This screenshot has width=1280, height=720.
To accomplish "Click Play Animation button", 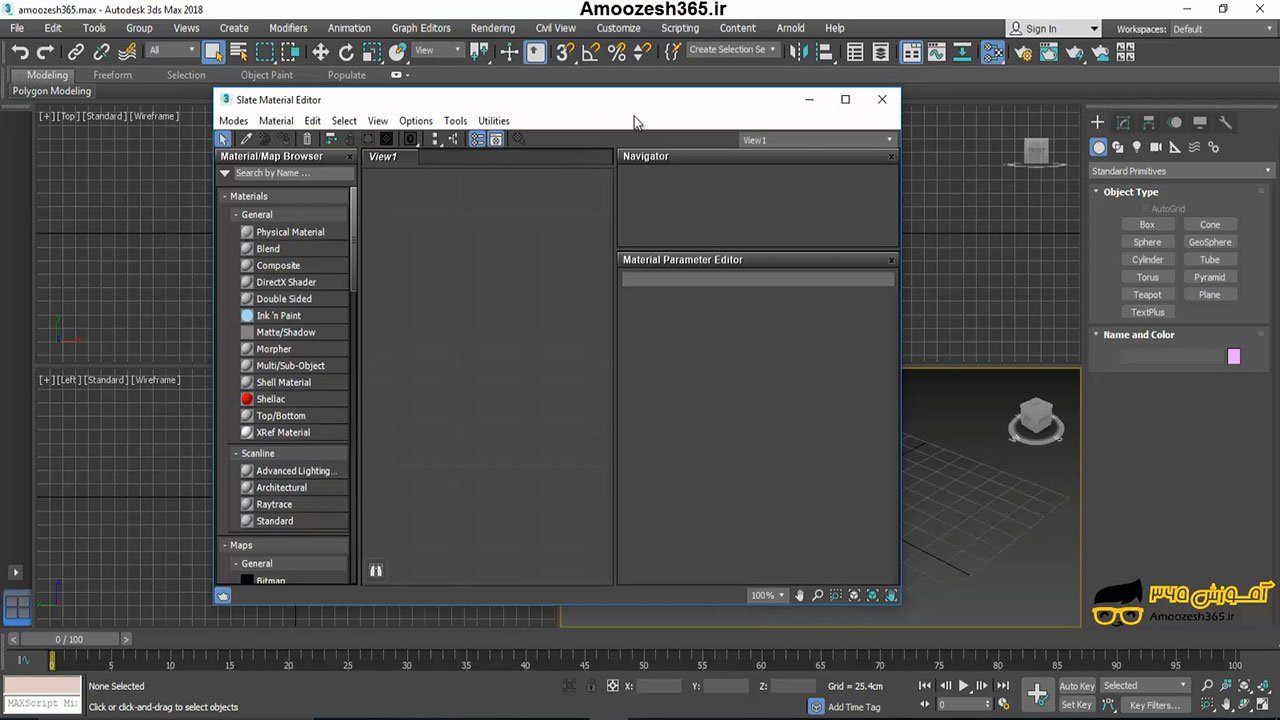I will click(x=963, y=686).
